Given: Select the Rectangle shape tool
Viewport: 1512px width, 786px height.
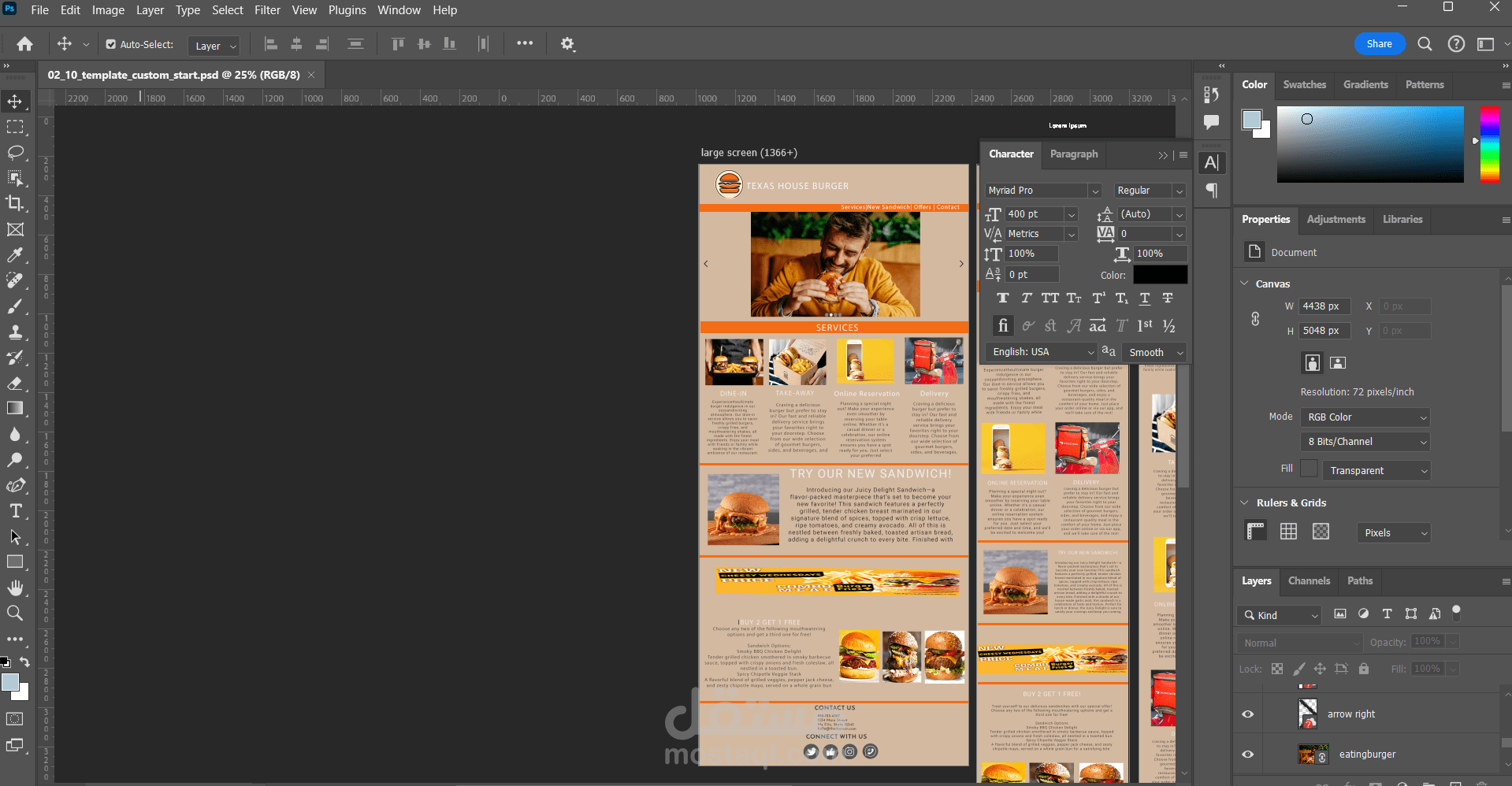Looking at the screenshot, I should (15, 562).
